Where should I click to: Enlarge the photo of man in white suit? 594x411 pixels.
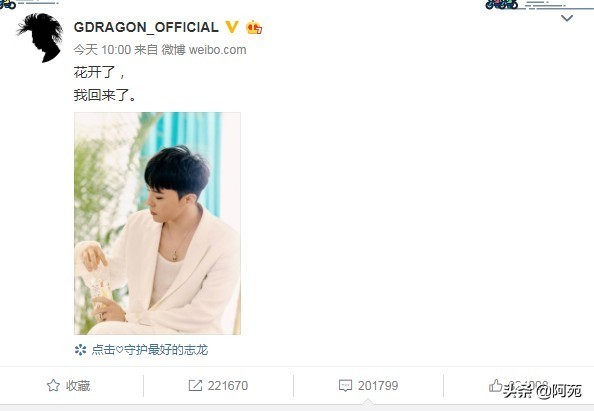click(158, 223)
